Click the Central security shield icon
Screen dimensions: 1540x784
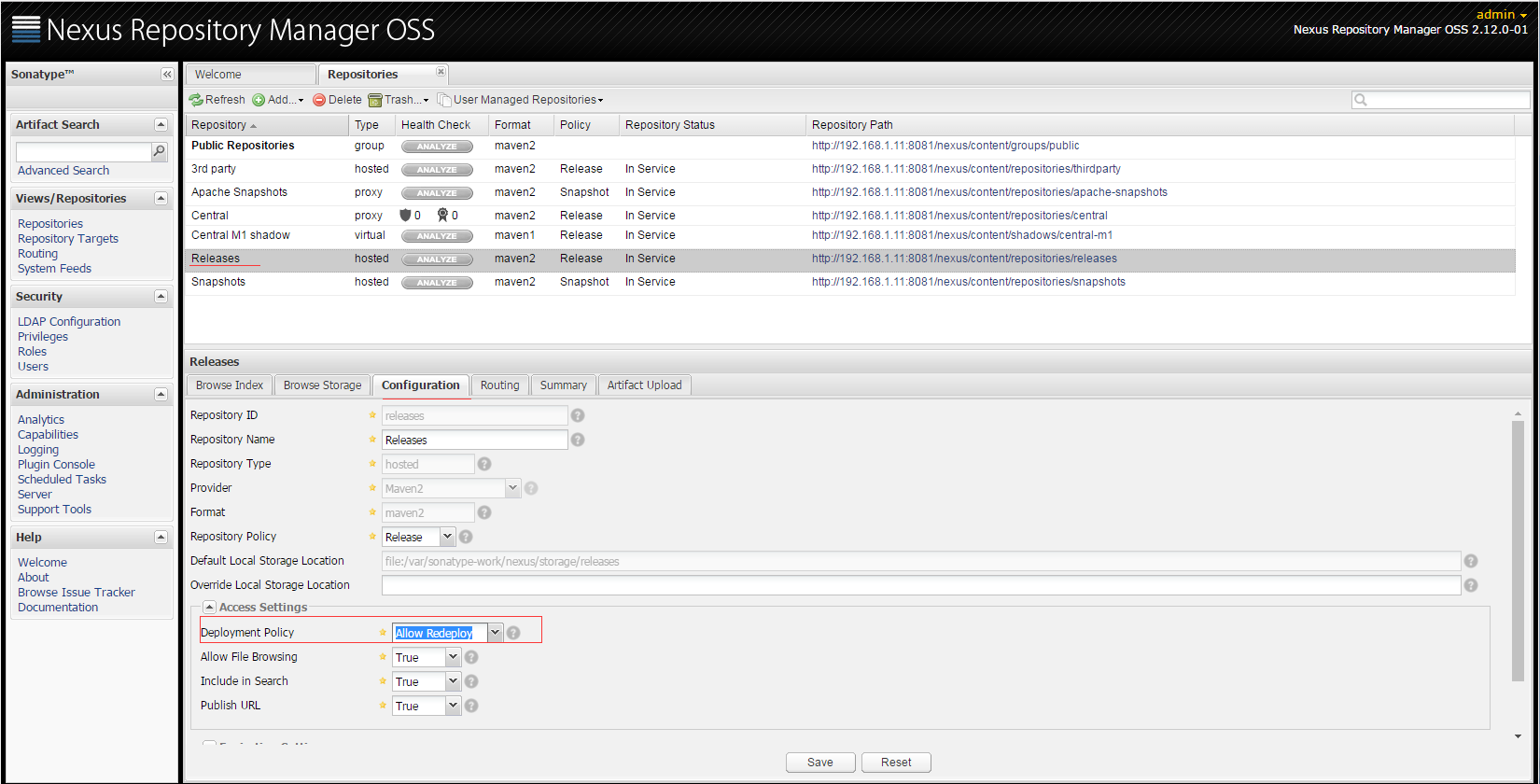pos(405,215)
